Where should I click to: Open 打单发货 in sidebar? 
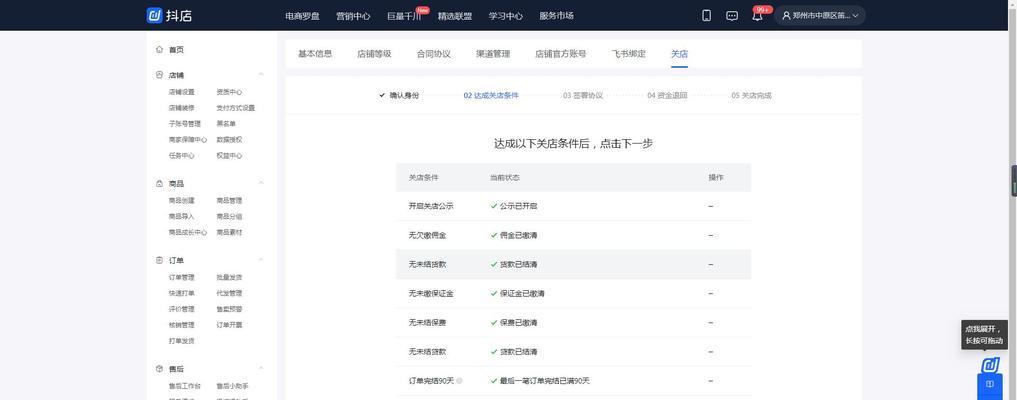coord(182,340)
